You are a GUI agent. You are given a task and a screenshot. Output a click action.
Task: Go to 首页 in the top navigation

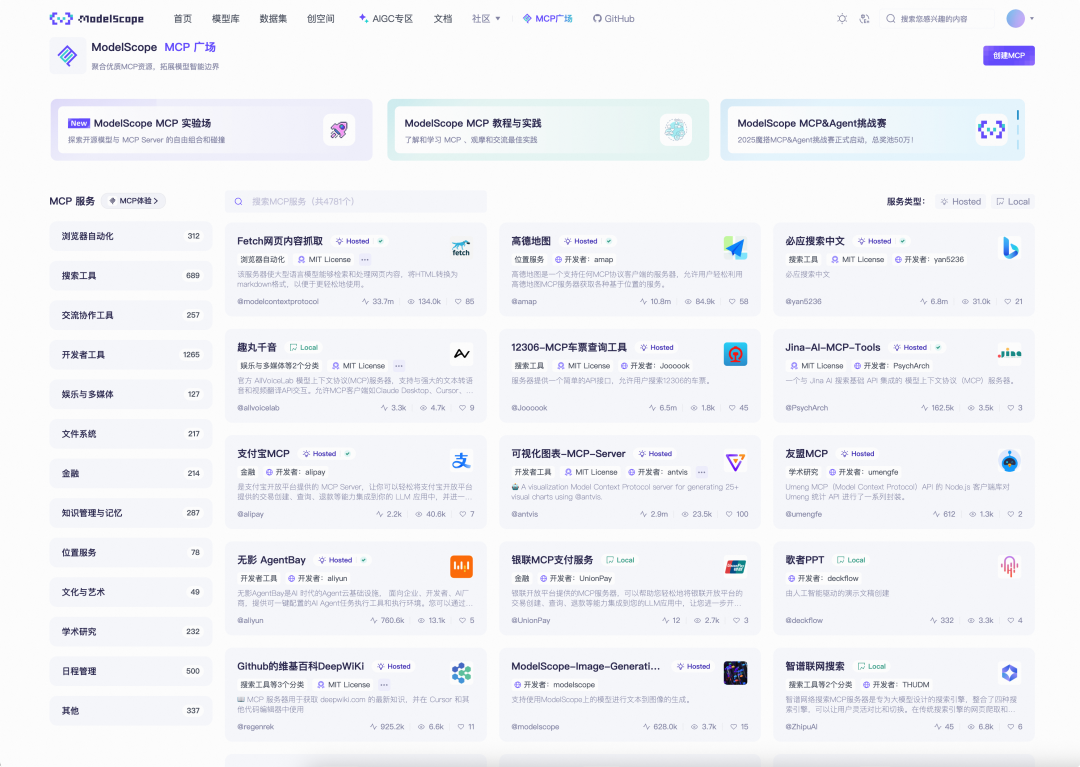coord(183,19)
